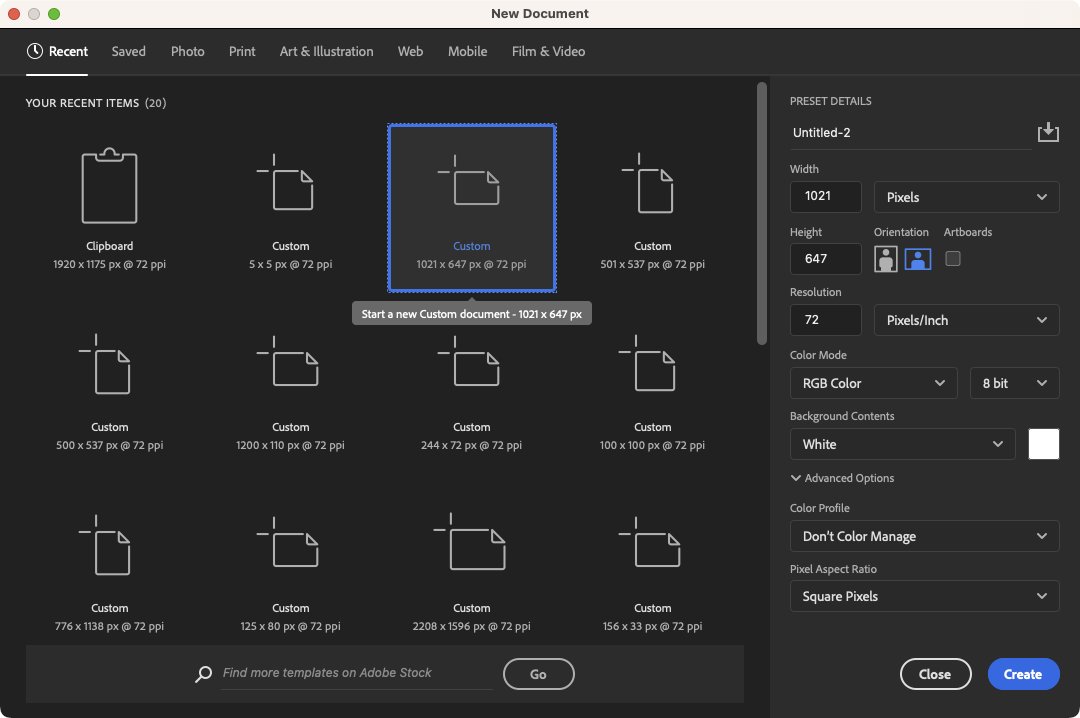Switch to the Photo tab
Screen dimensions: 1080x718
(187, 52)
